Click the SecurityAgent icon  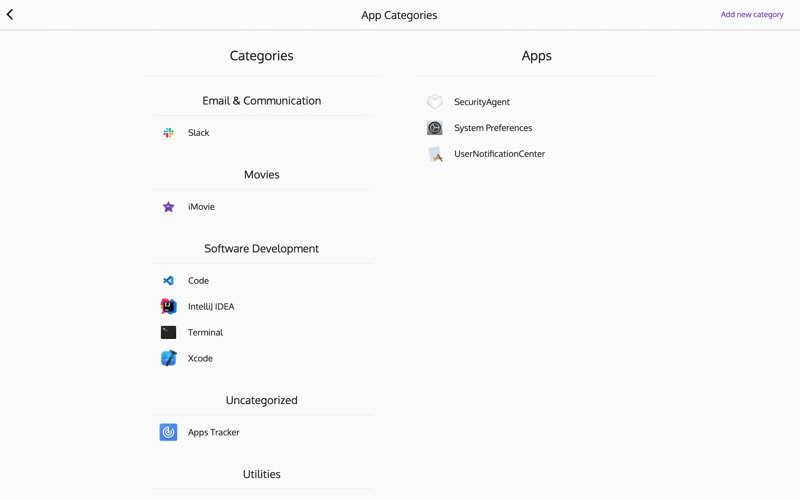pyautogui.click(x=435, y=102)
